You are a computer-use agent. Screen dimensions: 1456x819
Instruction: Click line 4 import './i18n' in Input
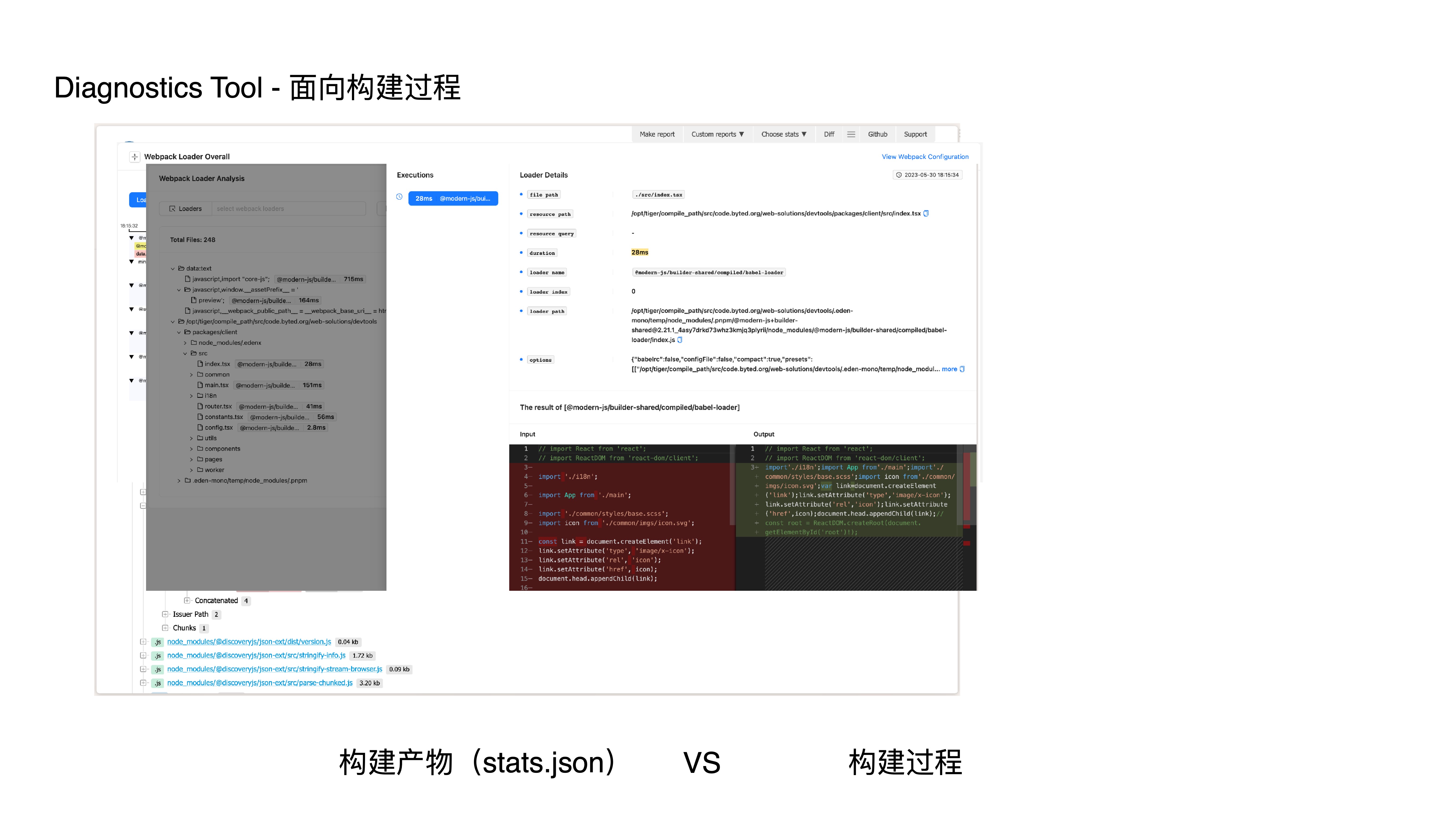[x=568, y=477]
